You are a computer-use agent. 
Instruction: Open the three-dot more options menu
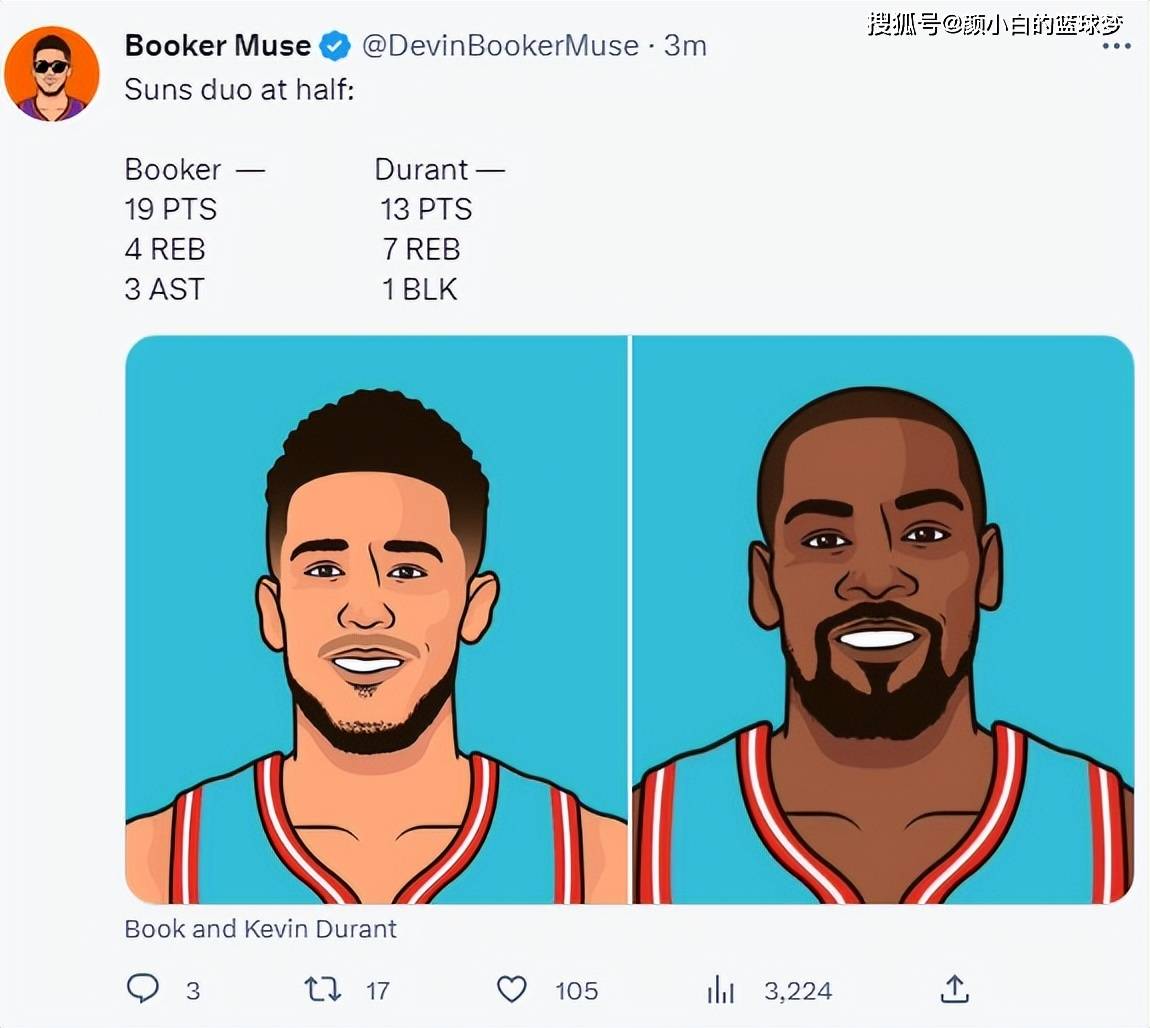(x=1116, y=46)
